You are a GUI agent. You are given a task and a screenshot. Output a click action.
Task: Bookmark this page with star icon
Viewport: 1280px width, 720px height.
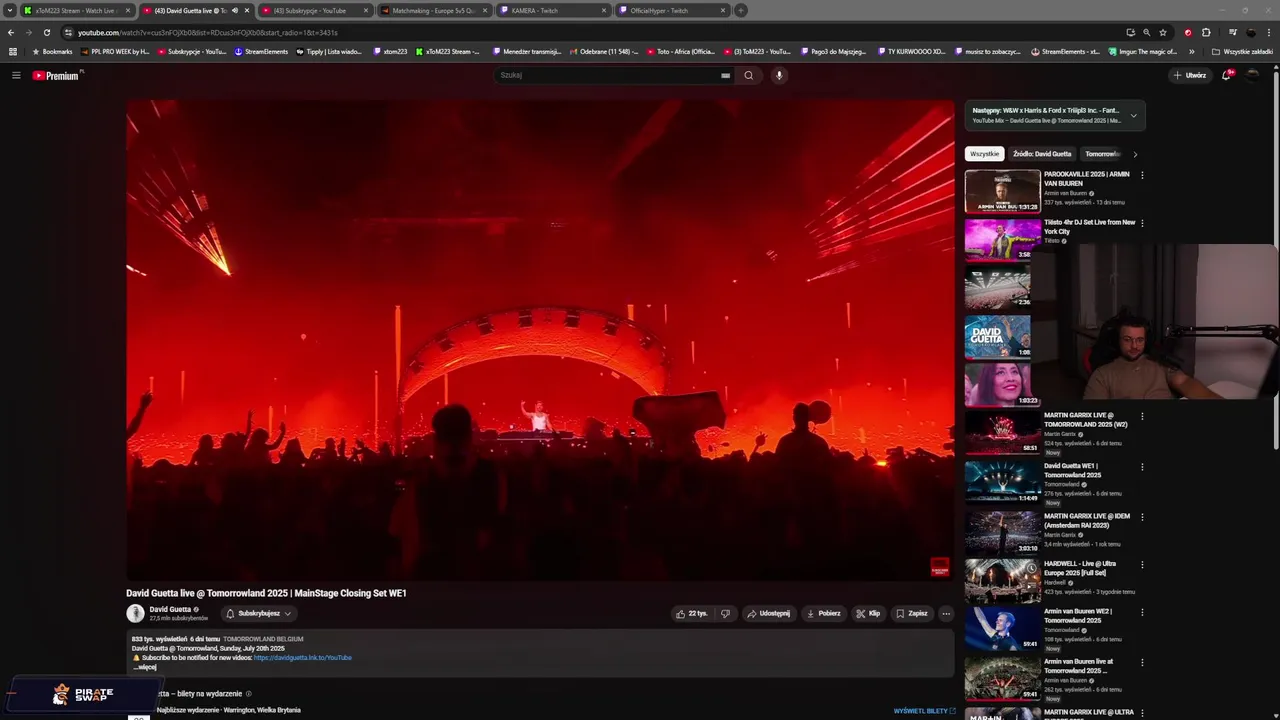(x=1162, y=32)
